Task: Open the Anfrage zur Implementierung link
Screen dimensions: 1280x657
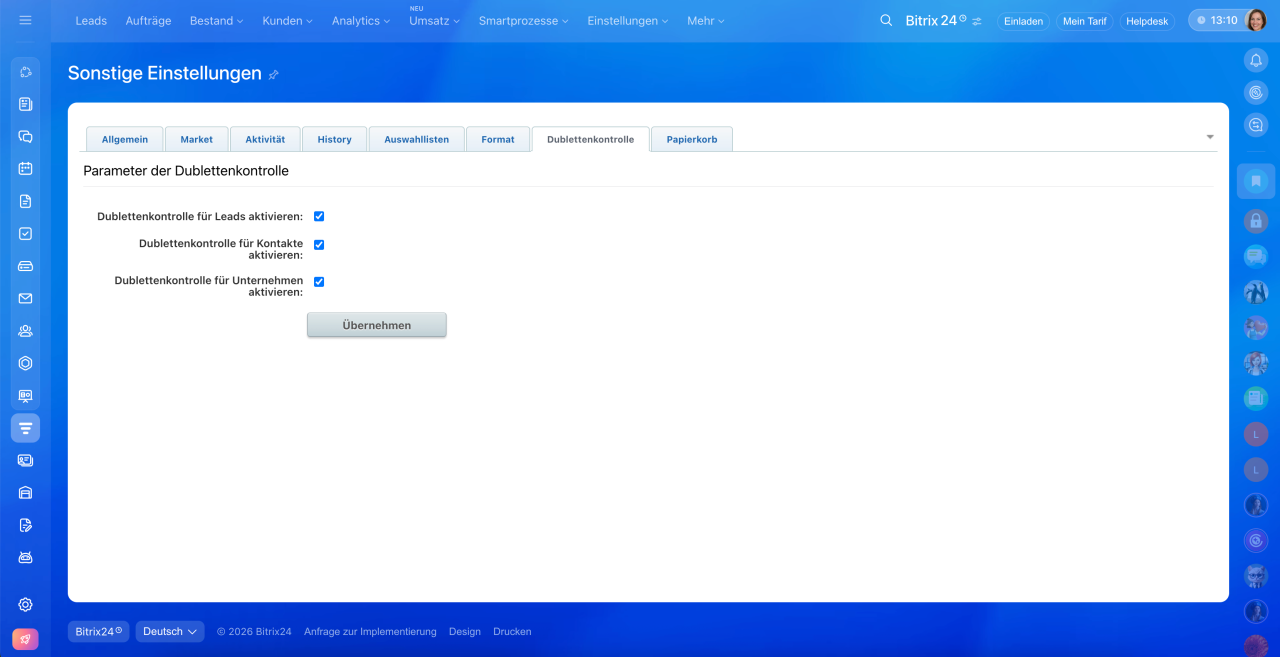Action: pos(370,632)
